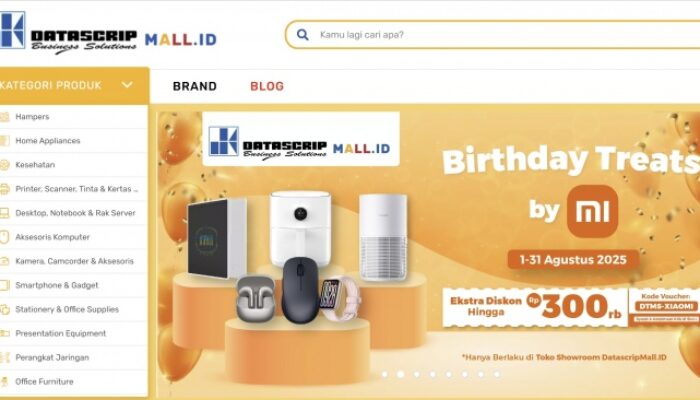Jump to the last carousel dot
Screen dimensions: 700x400
(497, 374)
